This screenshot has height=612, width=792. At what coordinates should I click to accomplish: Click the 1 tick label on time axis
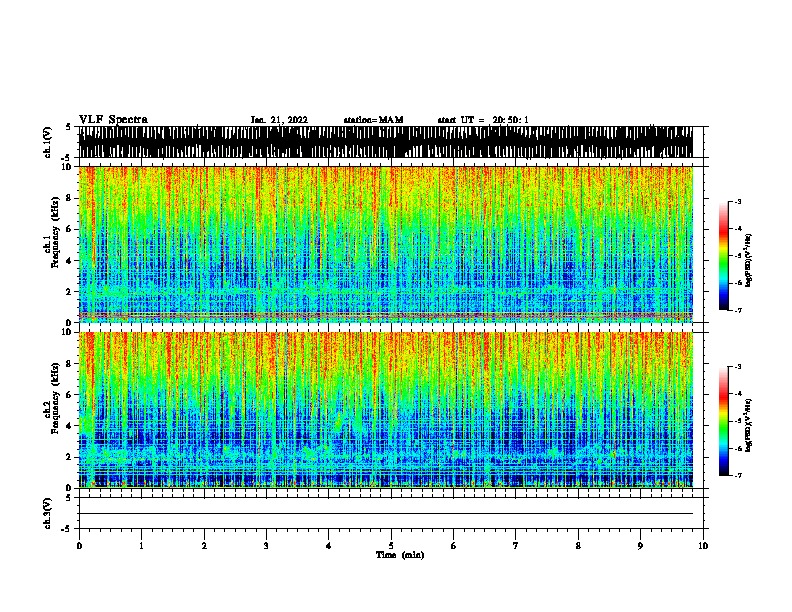[141, 546]
